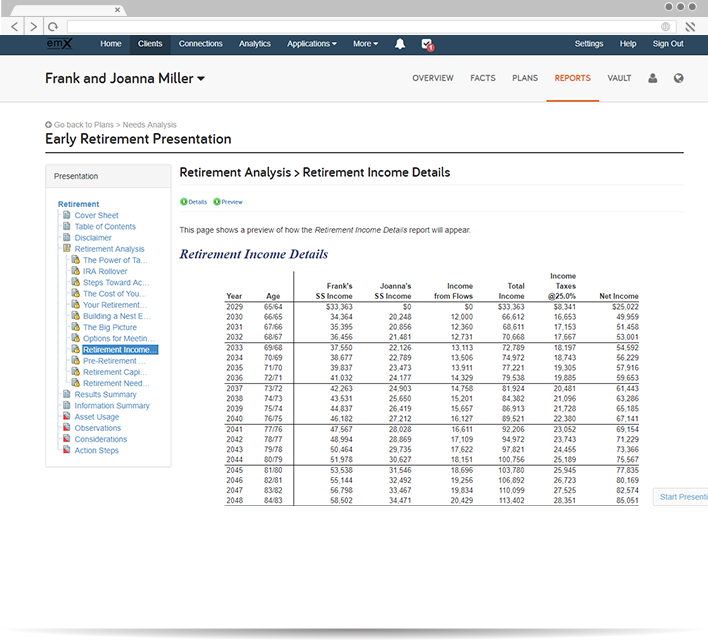Click the Presentation panel header
708x640 pixels.
108,176
